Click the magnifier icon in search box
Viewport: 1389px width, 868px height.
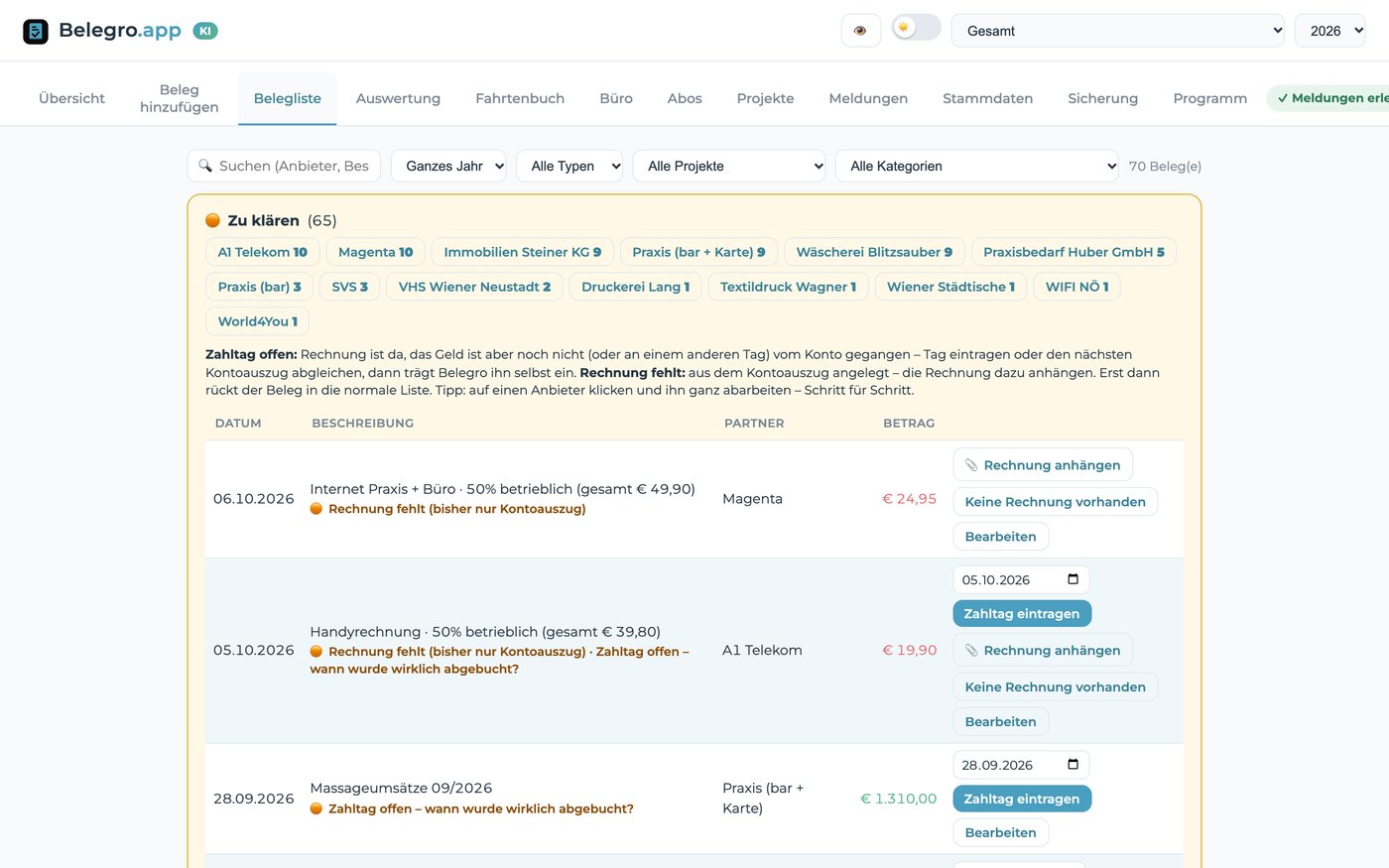pos(205,166)
